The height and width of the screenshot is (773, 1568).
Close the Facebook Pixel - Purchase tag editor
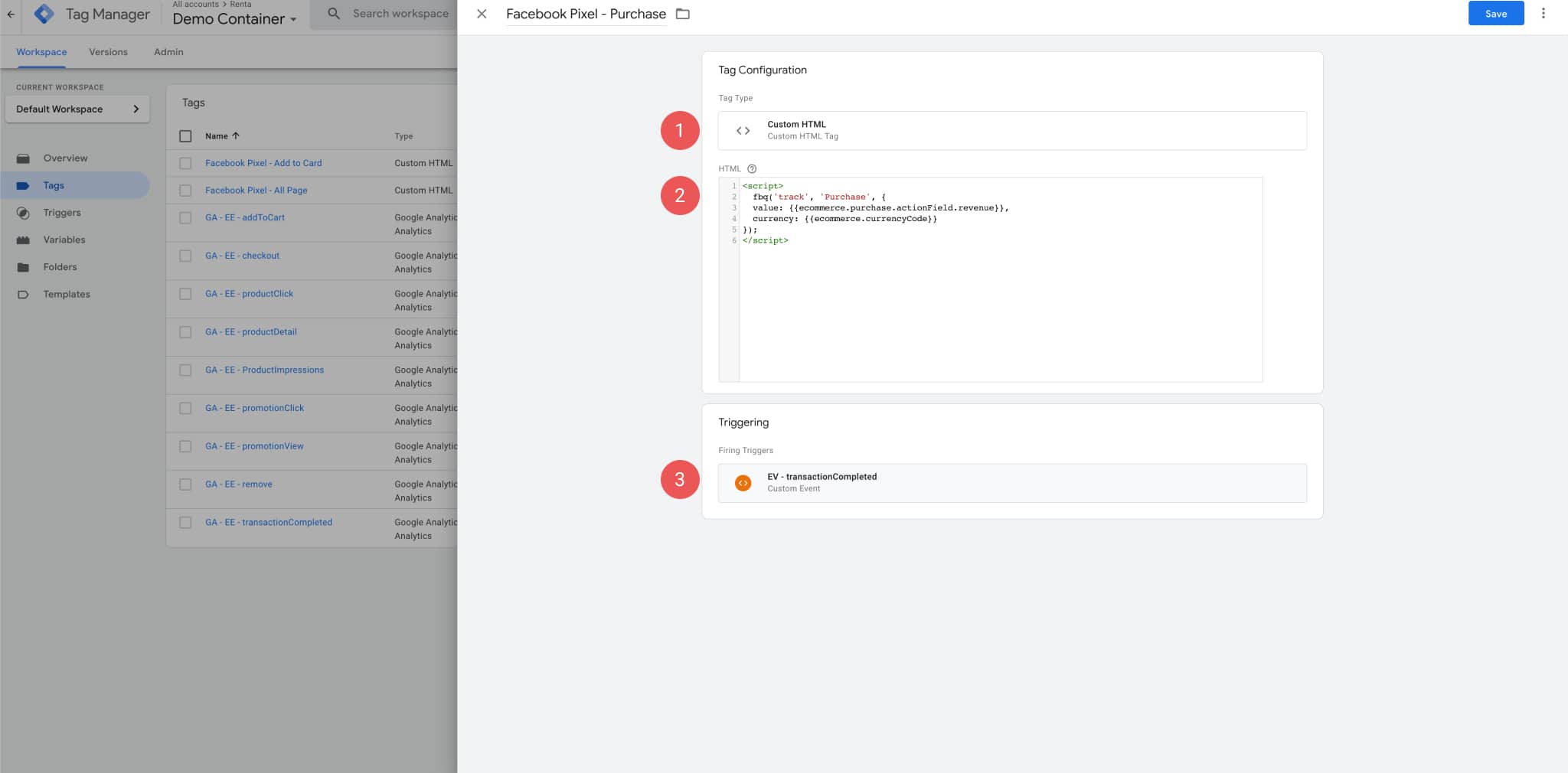coord(482,14)
